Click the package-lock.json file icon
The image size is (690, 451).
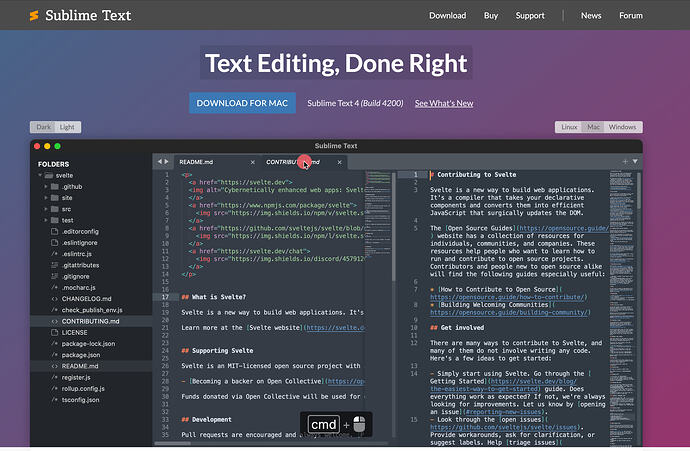point(55,344)
